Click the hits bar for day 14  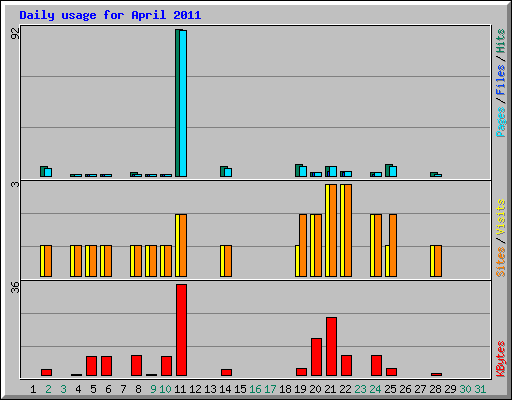[x=223, y=171]
